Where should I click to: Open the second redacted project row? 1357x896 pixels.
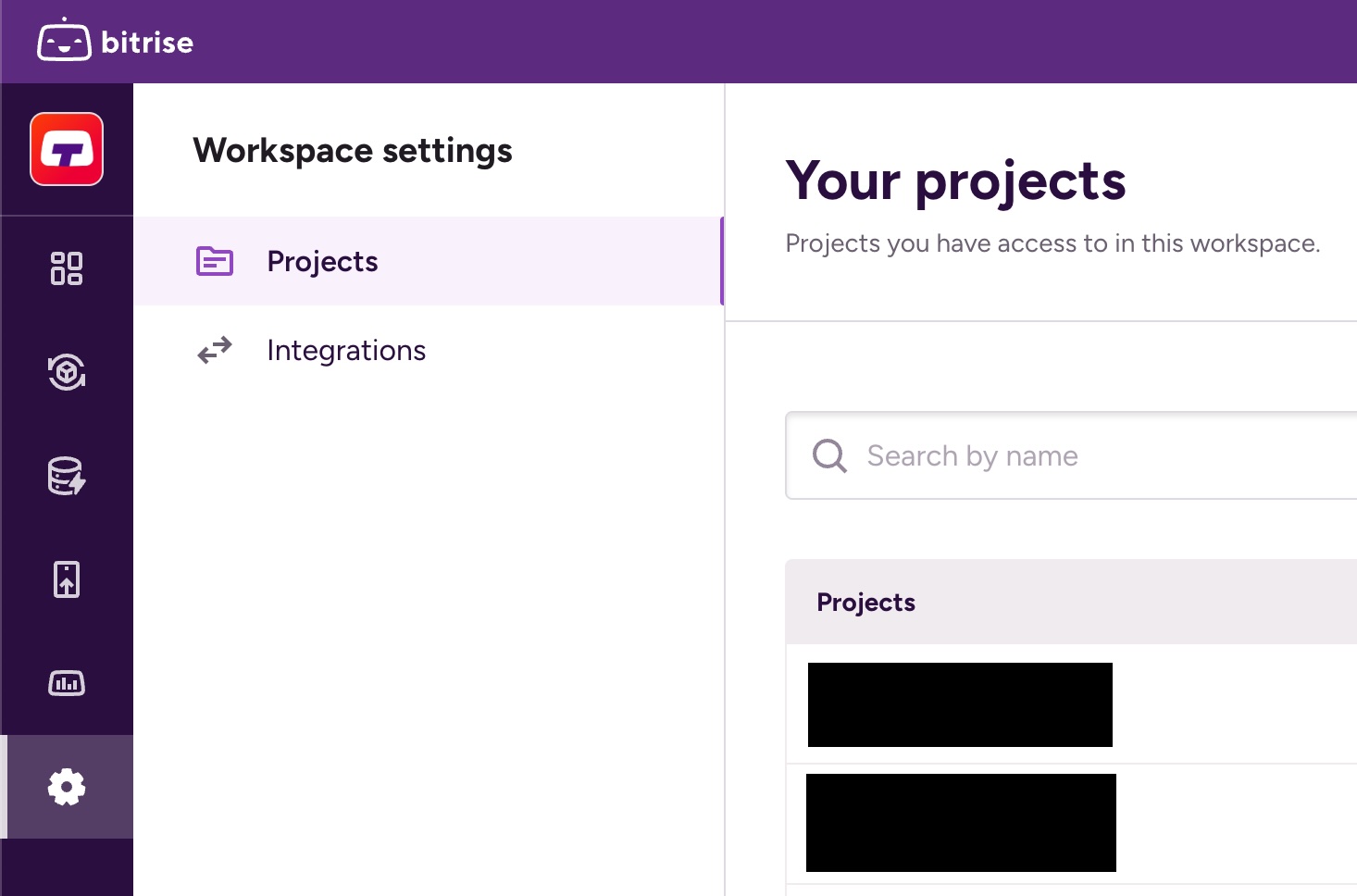pyautogui.click(x=961, y=823)
